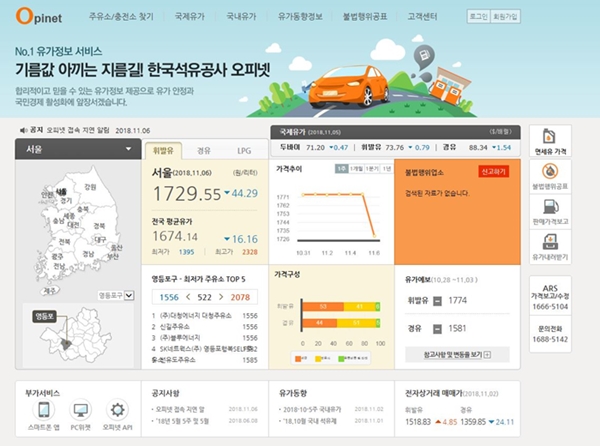Image resolution: width=600 pixels, height=446 pixels.
Task: Go to next station price arrow
Action: tap(221, 297)
